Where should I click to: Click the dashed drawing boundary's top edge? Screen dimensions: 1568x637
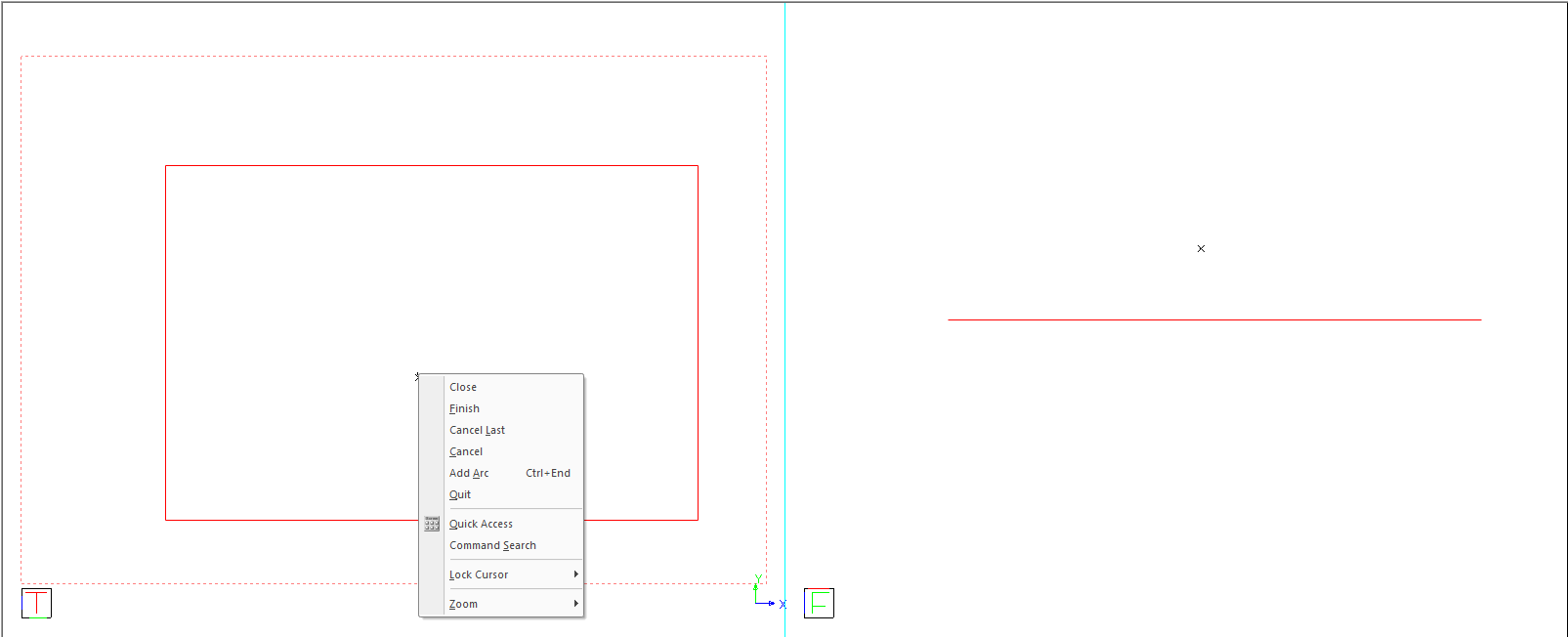point(391,57)
